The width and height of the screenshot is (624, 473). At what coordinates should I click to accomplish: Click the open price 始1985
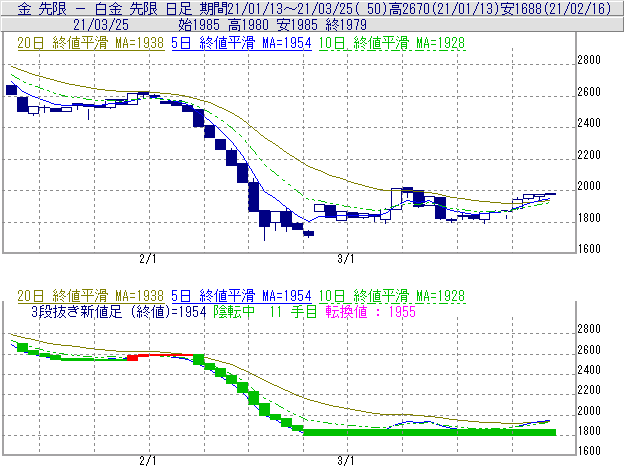[x=199, y=25]
